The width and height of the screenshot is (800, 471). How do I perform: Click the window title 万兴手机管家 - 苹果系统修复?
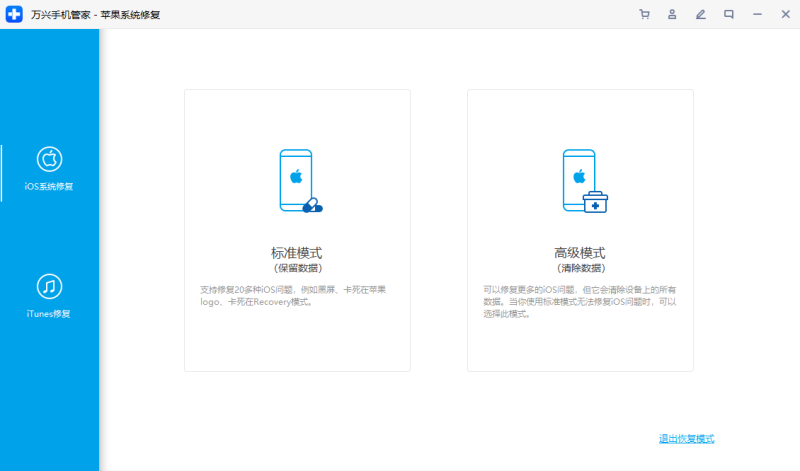point(95,15)
